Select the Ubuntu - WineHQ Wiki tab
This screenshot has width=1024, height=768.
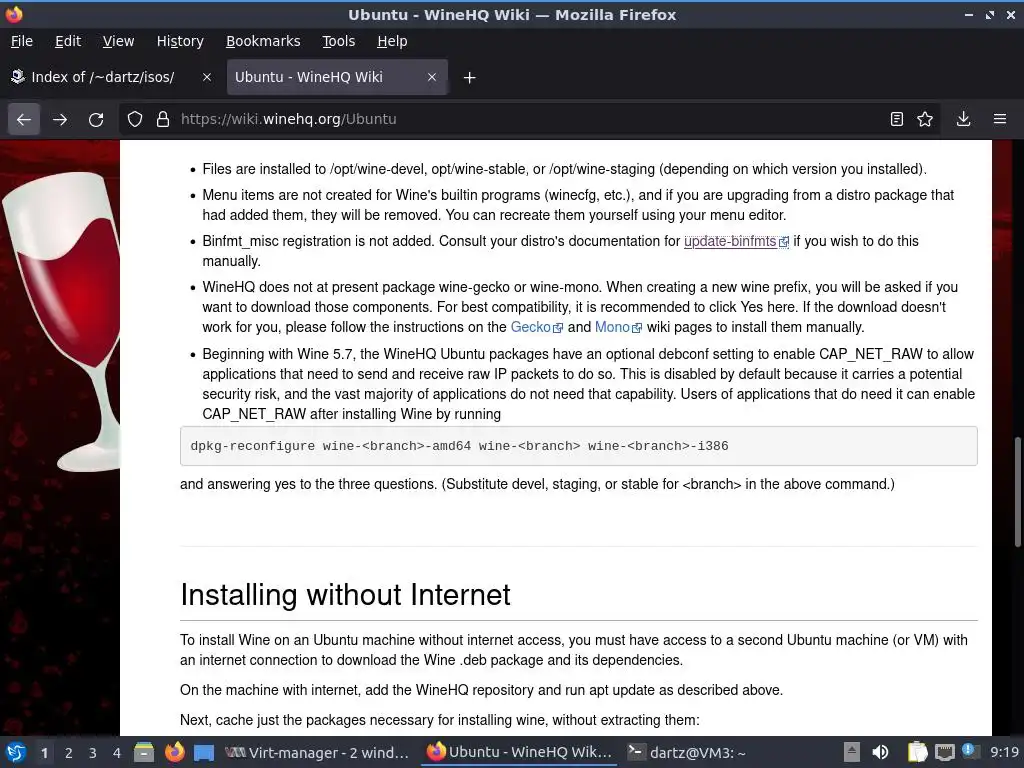pyautogui.click(x=337, y=77)
